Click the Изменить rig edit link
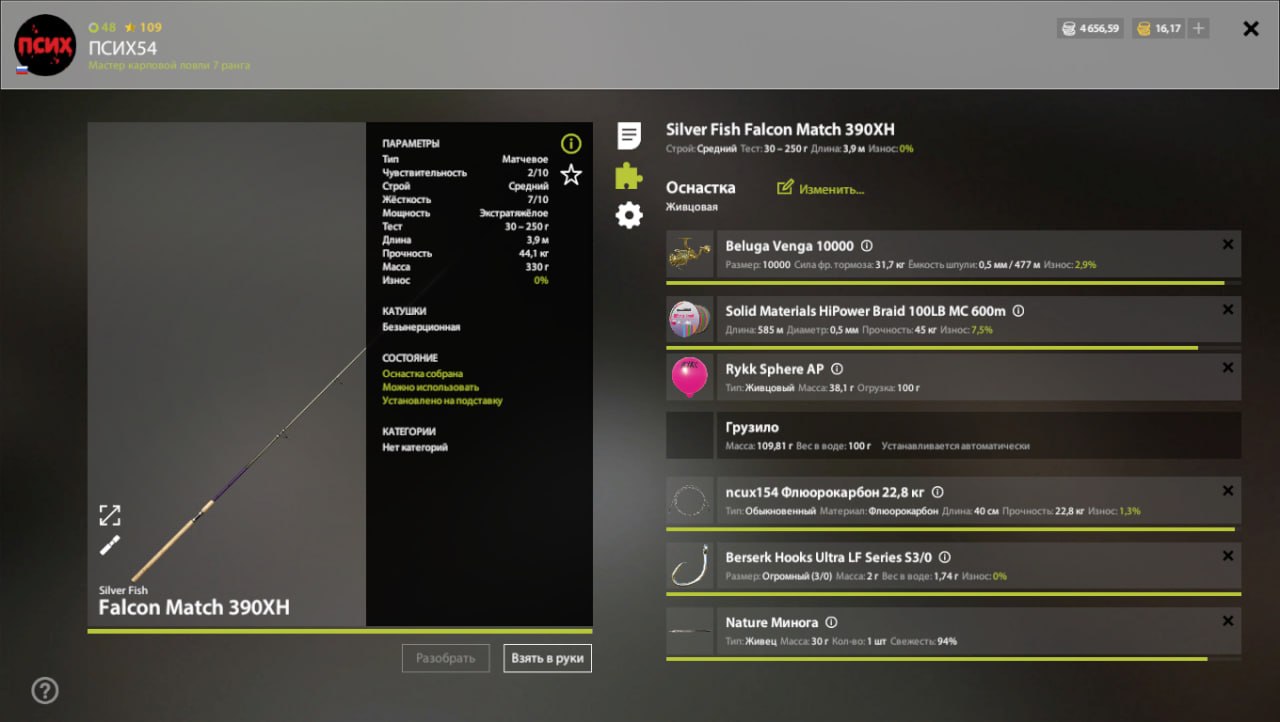1280x722 pixels. click(x=820, y=188)
